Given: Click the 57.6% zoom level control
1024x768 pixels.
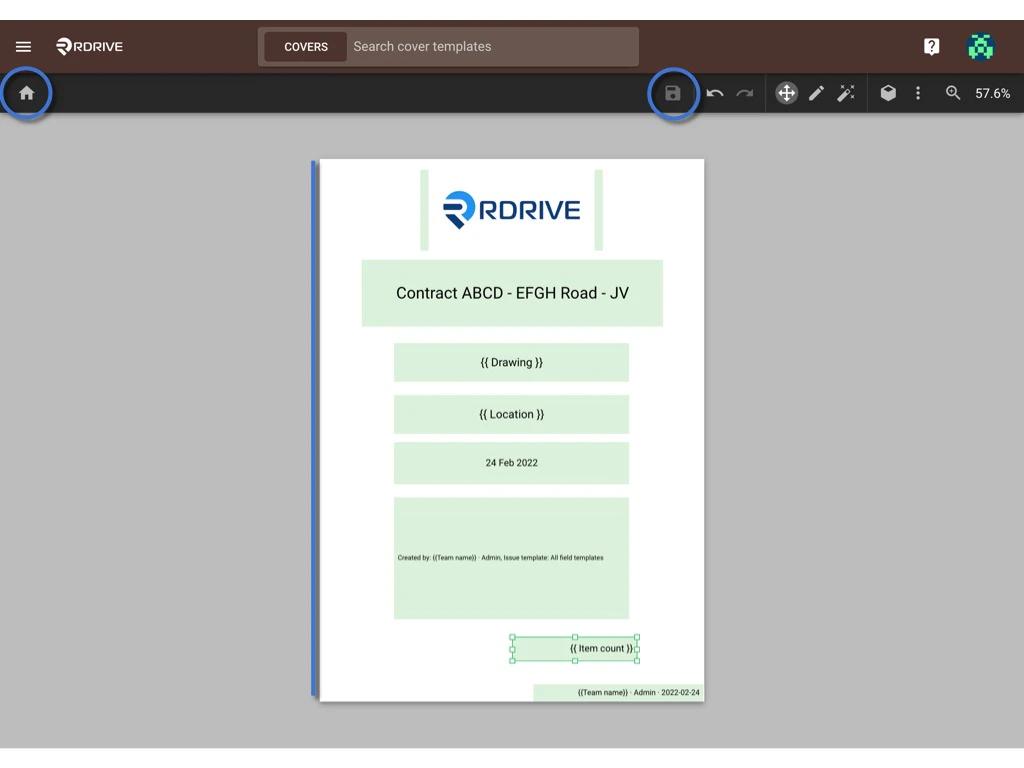Looking at the screenshot, I should [x=992, y=93].
